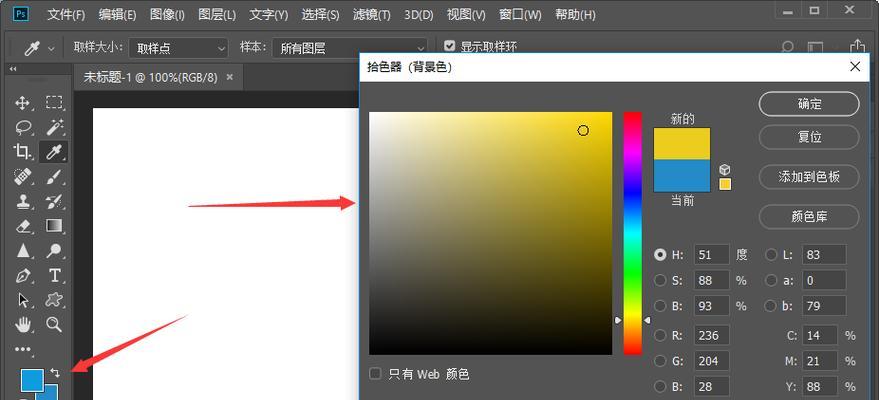Select the brightness B radio button (93%)
Viewport: 879px width, 400px height.
pos(660,306)
